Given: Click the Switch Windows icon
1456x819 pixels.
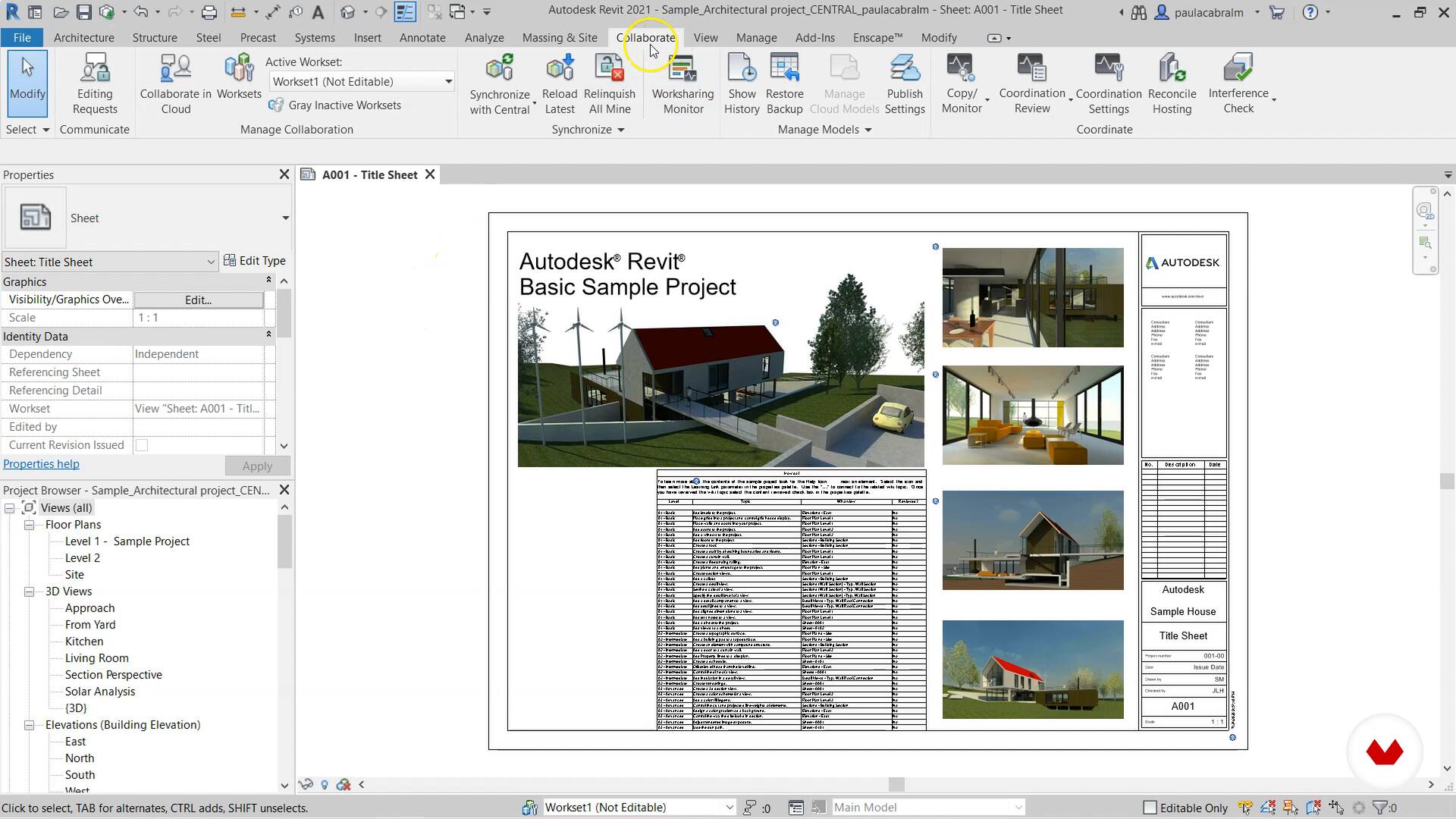Looking at the screenshot, I should [457, 12].
